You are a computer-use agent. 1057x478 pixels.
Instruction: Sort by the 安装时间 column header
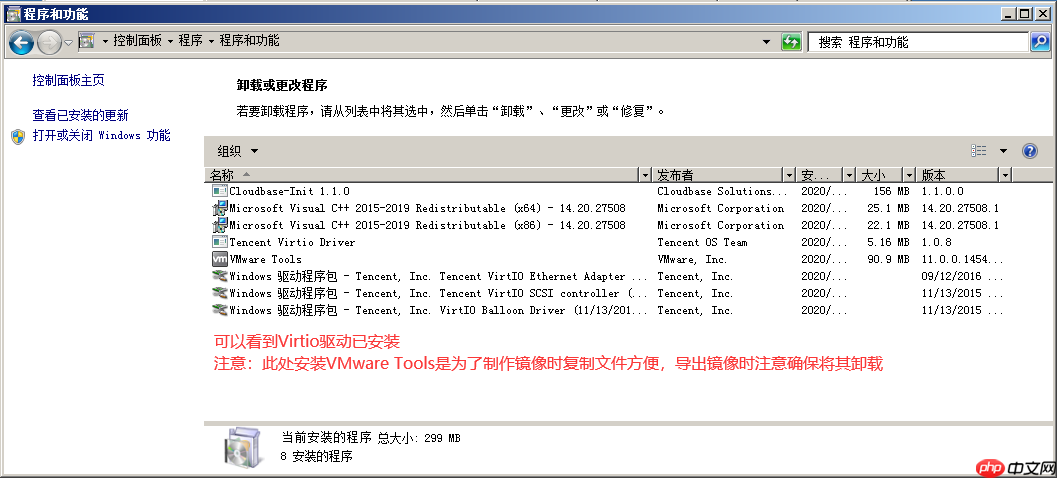coord(820,175)
